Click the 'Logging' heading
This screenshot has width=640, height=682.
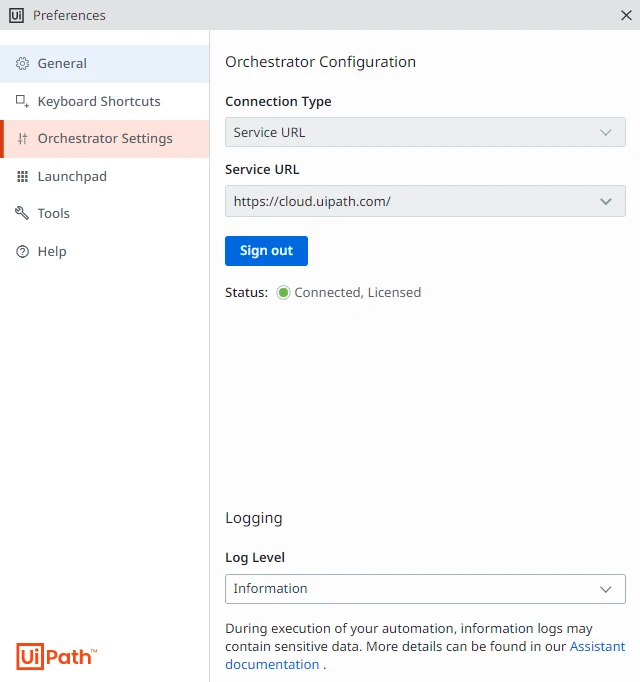coord(254,518)
